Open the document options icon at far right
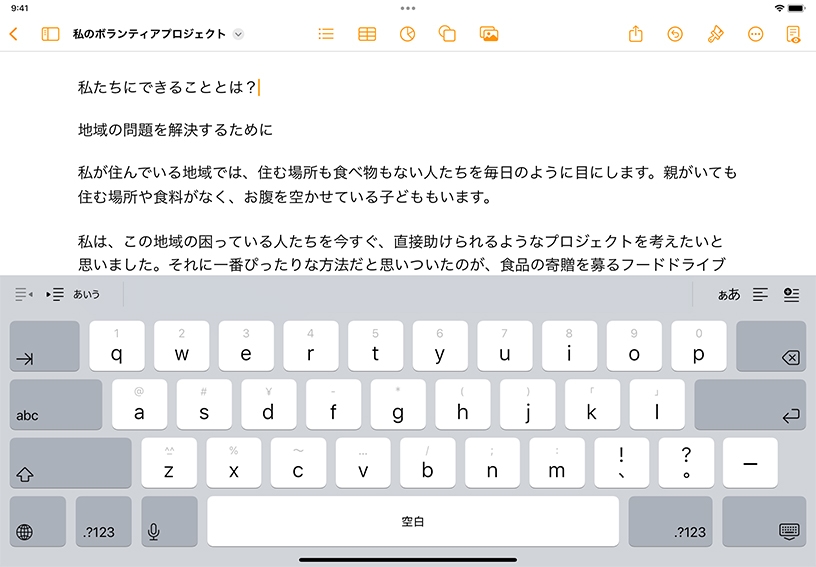816x567 pixels. coord(794,34)
